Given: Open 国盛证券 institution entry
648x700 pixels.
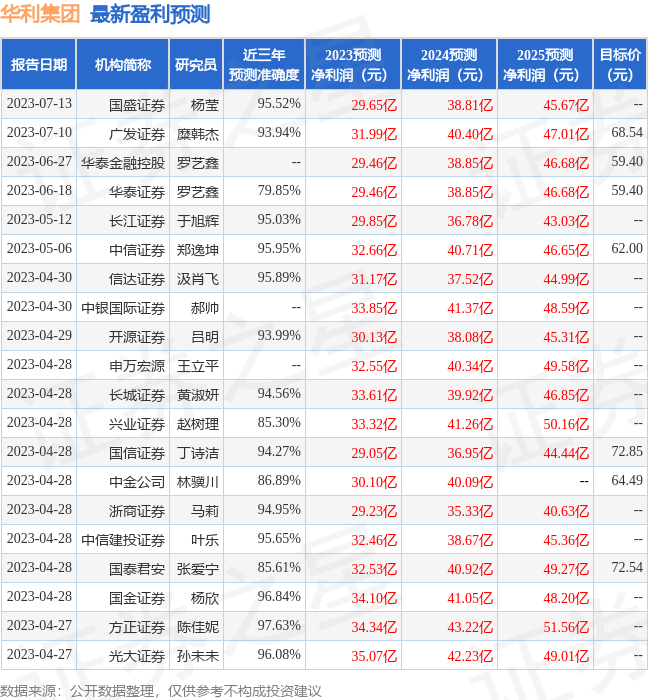Looking at the screenshot, I should (x=137, y=104).
